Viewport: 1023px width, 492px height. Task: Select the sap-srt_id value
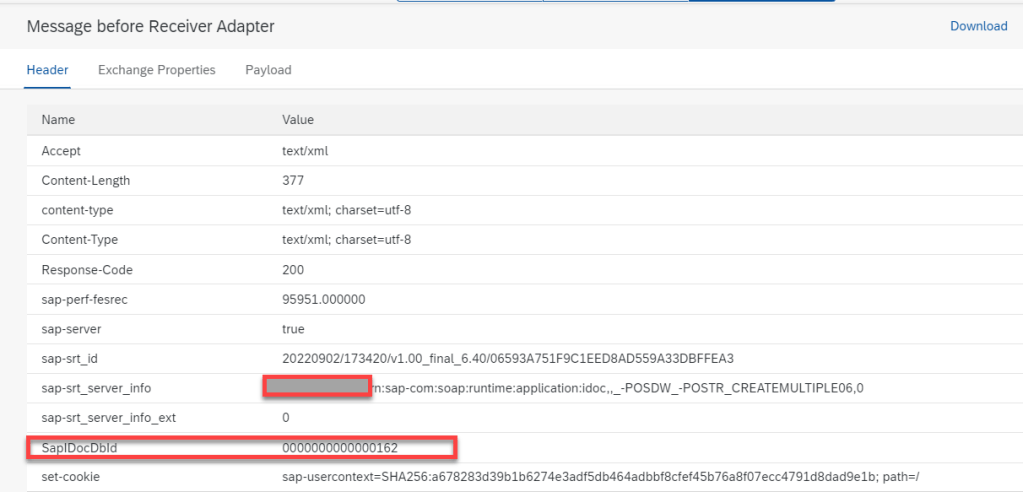tap(508, 358)
